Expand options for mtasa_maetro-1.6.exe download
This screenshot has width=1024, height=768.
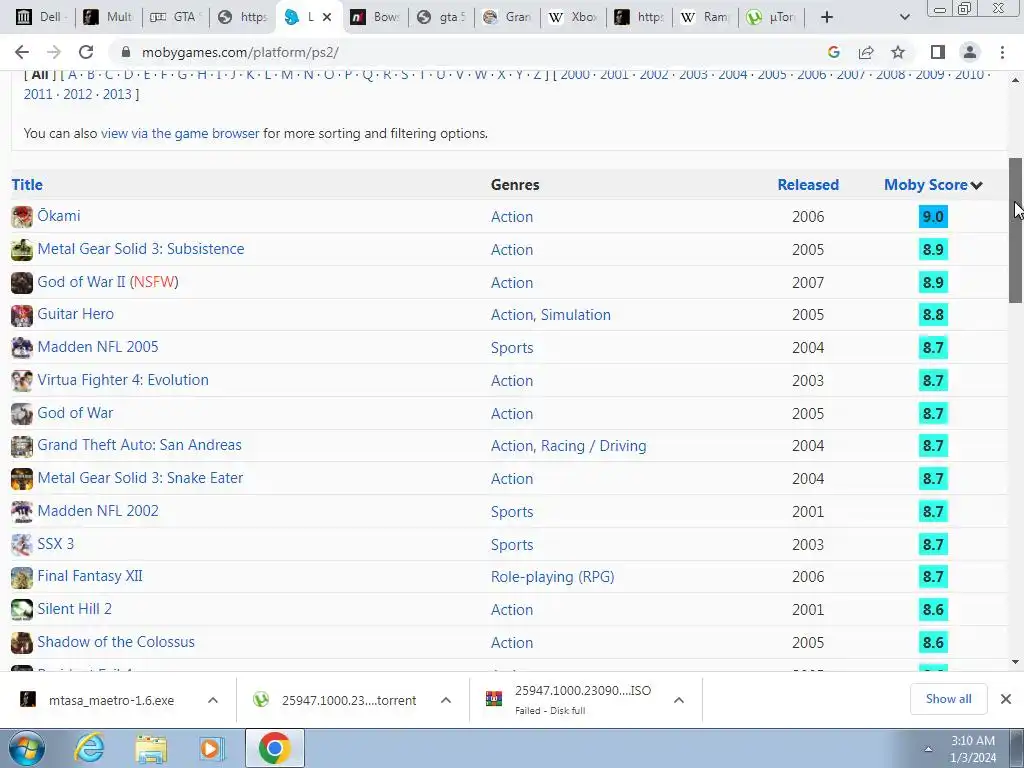coord(212,700)
